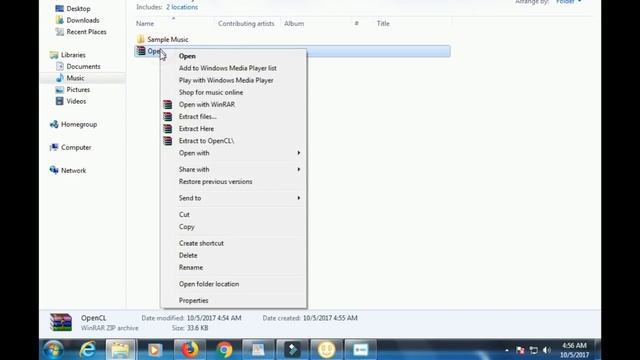Select Restore previous versions
The height and width of the screenshot is (360, 640).
pos(216,182)
